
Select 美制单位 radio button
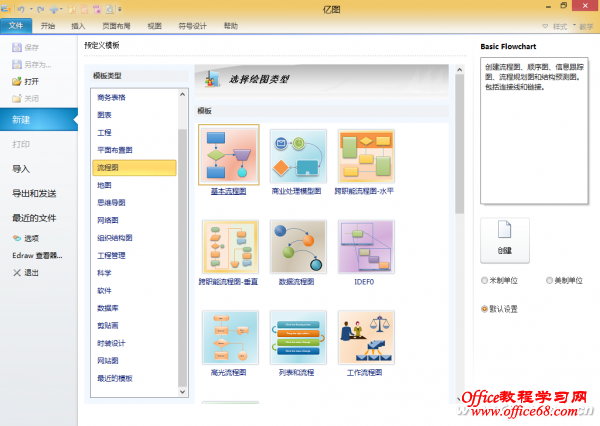point(549,281)
